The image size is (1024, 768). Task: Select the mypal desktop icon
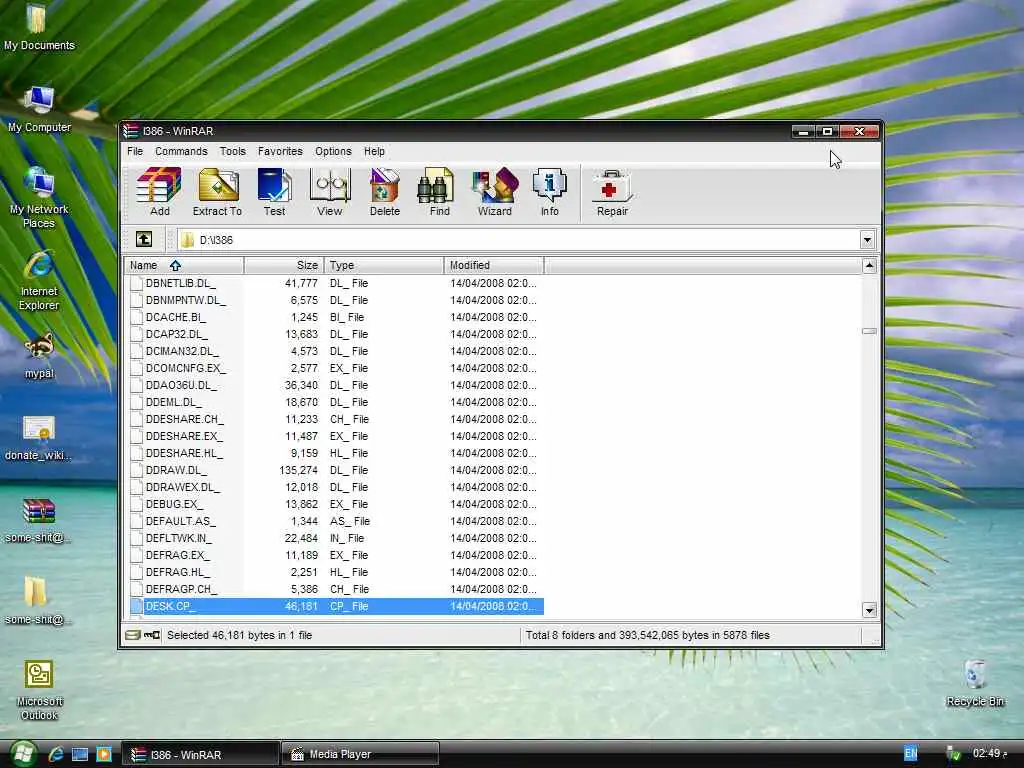(x=39, y=356)
